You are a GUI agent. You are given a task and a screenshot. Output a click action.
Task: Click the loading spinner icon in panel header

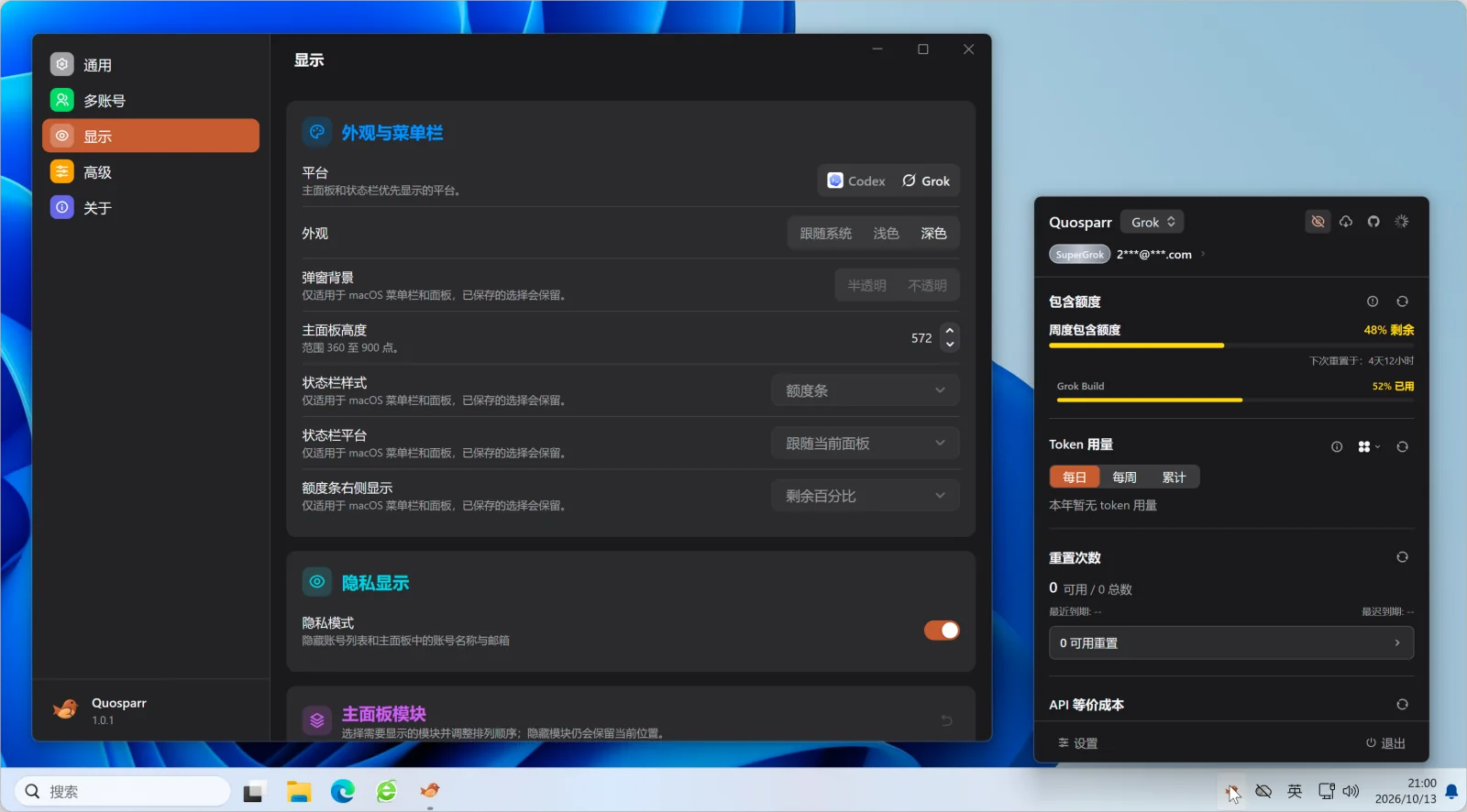(1402, 222)
